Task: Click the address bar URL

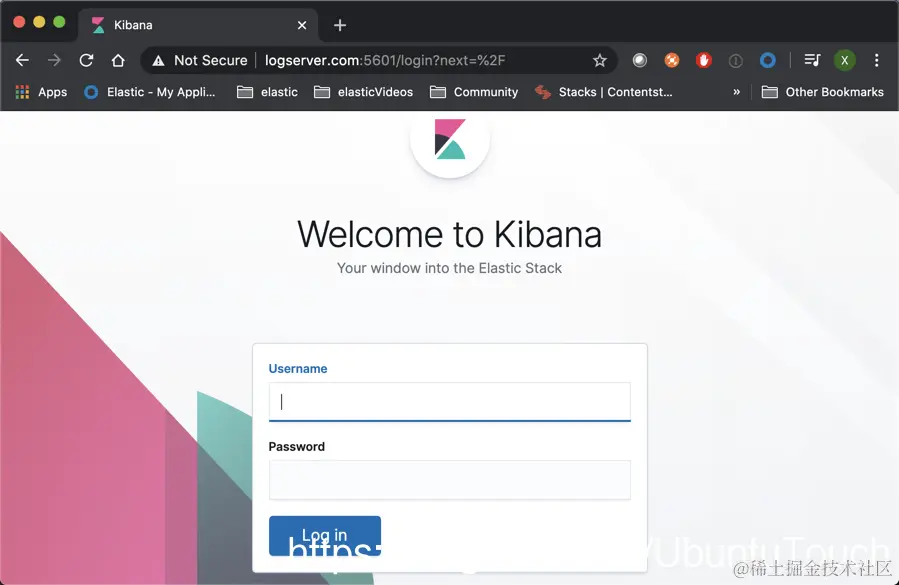Action: pos(385,60)
